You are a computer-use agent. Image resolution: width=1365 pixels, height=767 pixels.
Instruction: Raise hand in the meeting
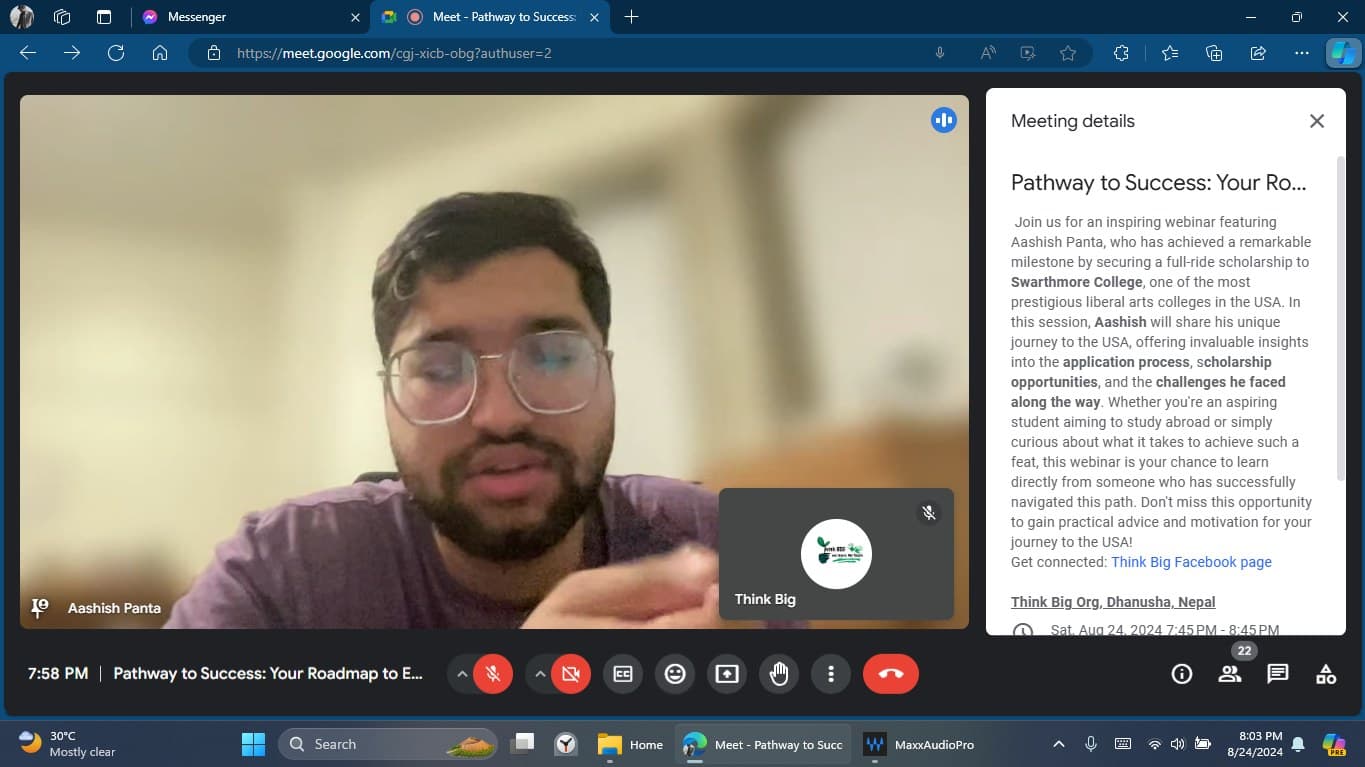pos(779,674)
